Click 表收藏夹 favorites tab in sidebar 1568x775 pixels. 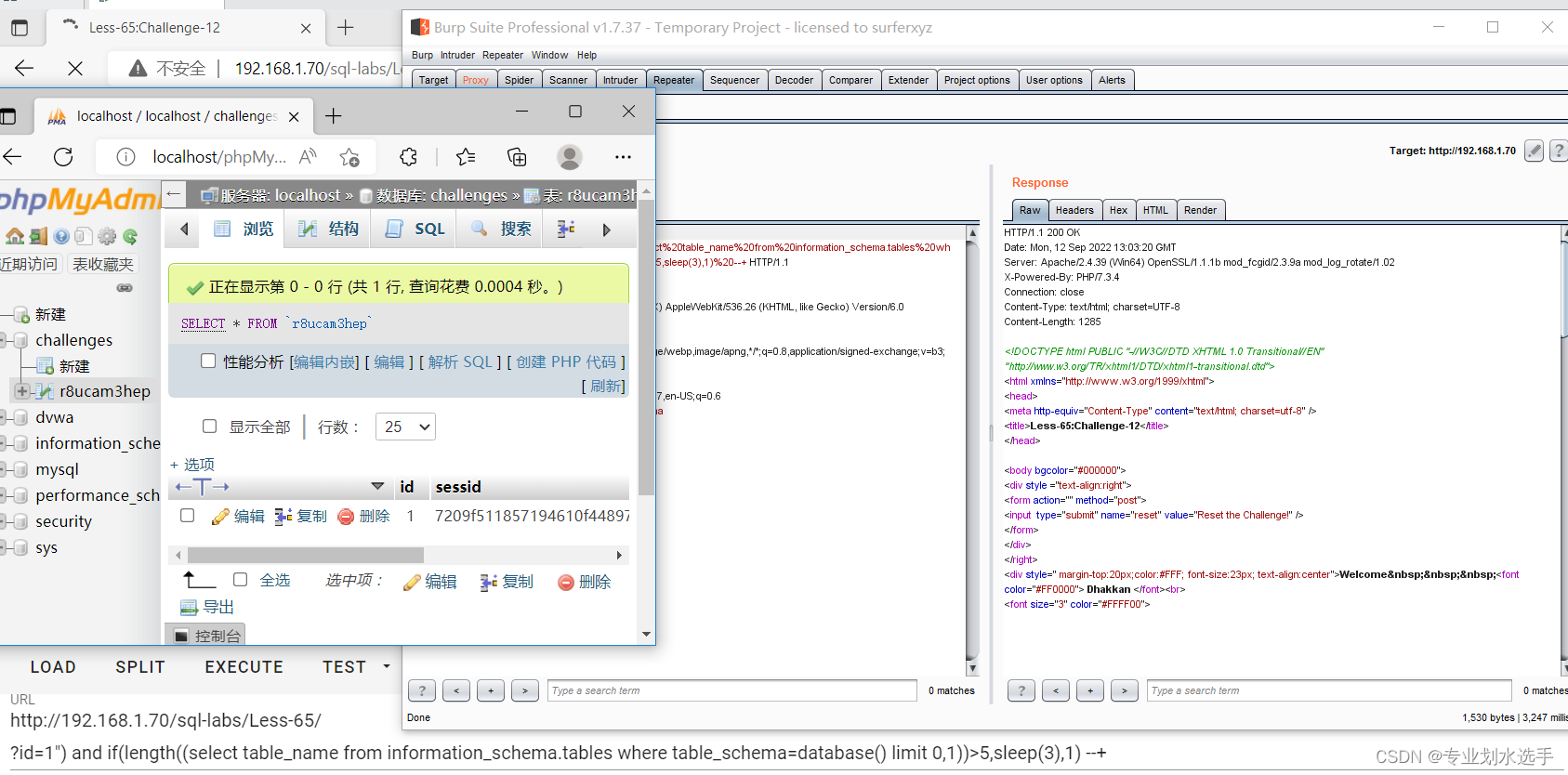(103, 264)
